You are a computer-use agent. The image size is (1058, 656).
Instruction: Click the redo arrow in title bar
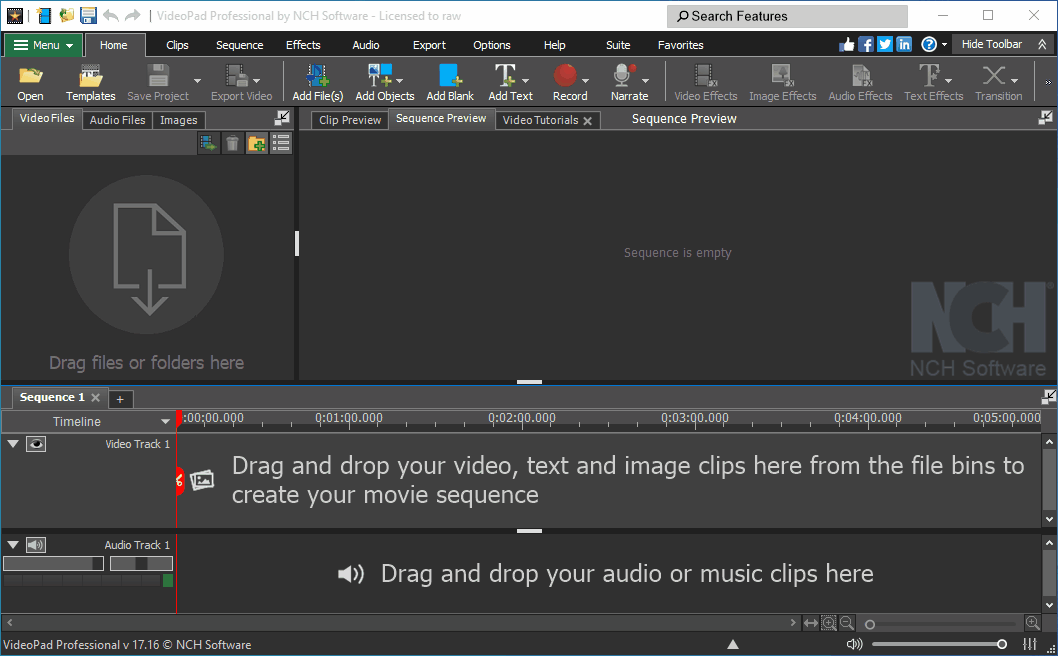[x=132, y=16]
